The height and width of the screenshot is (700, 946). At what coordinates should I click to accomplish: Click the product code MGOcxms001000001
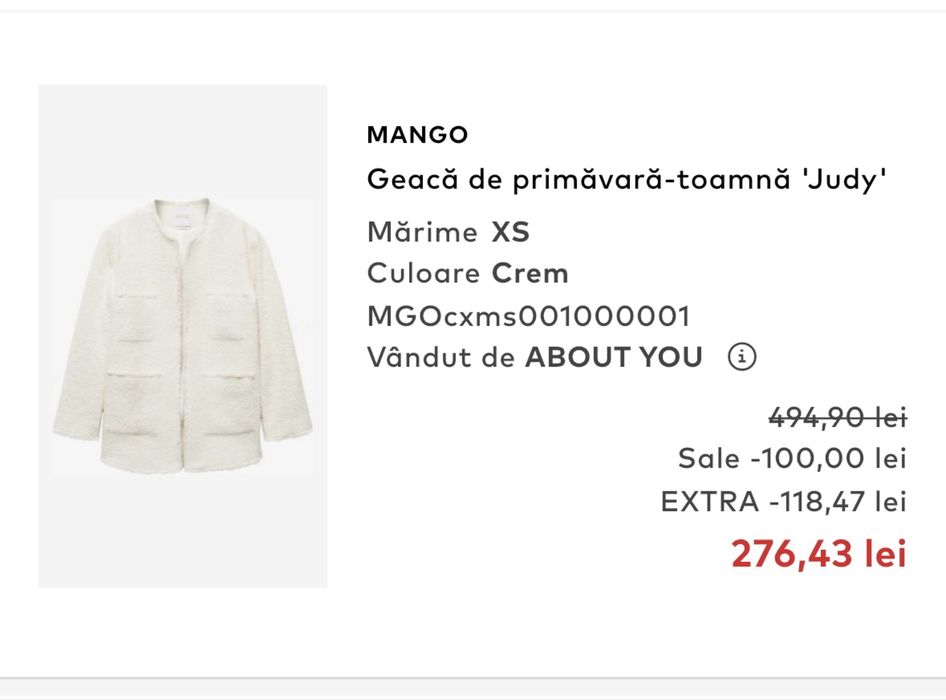[529, 316]
